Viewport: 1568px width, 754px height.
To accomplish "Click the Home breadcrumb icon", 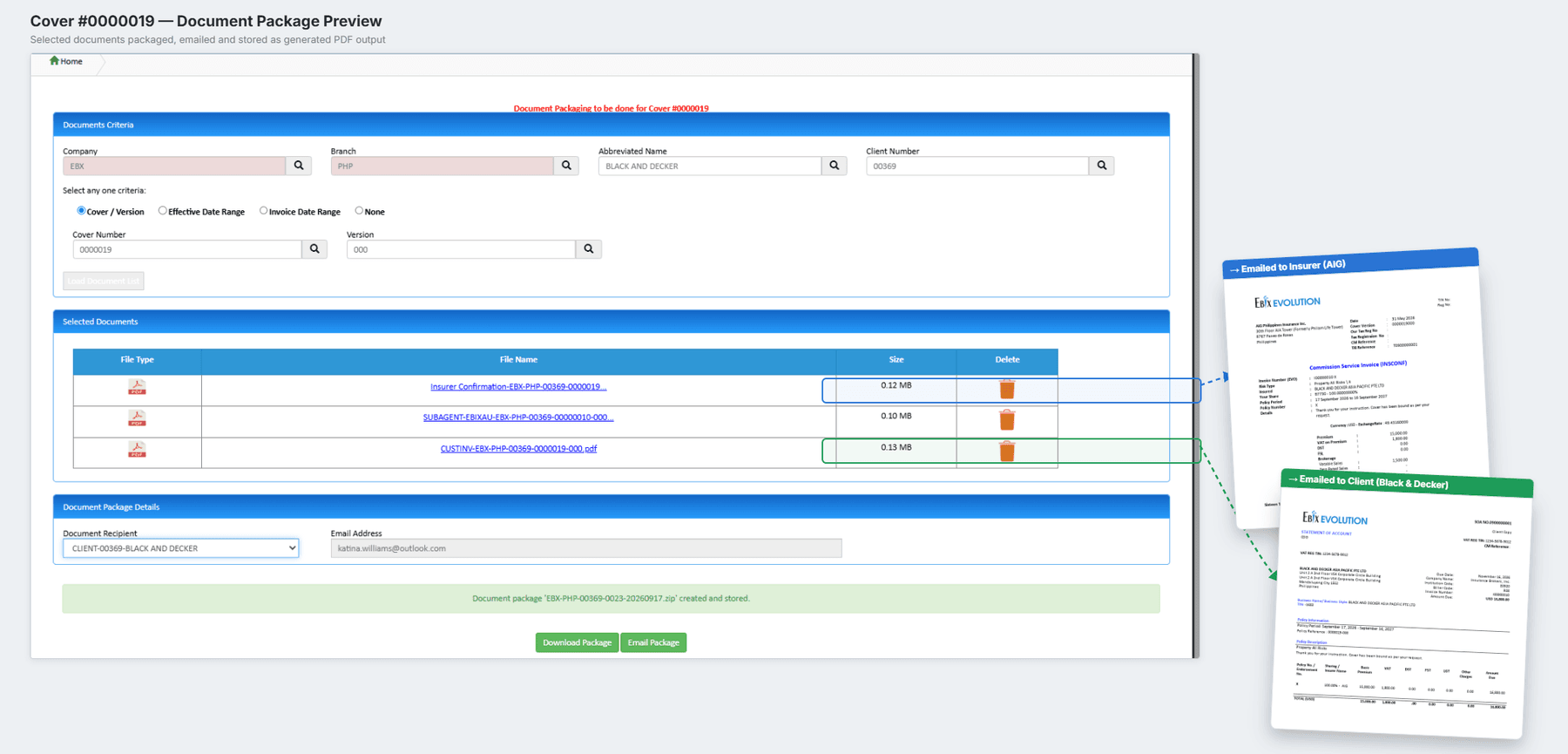I will (x=54, y=61).
